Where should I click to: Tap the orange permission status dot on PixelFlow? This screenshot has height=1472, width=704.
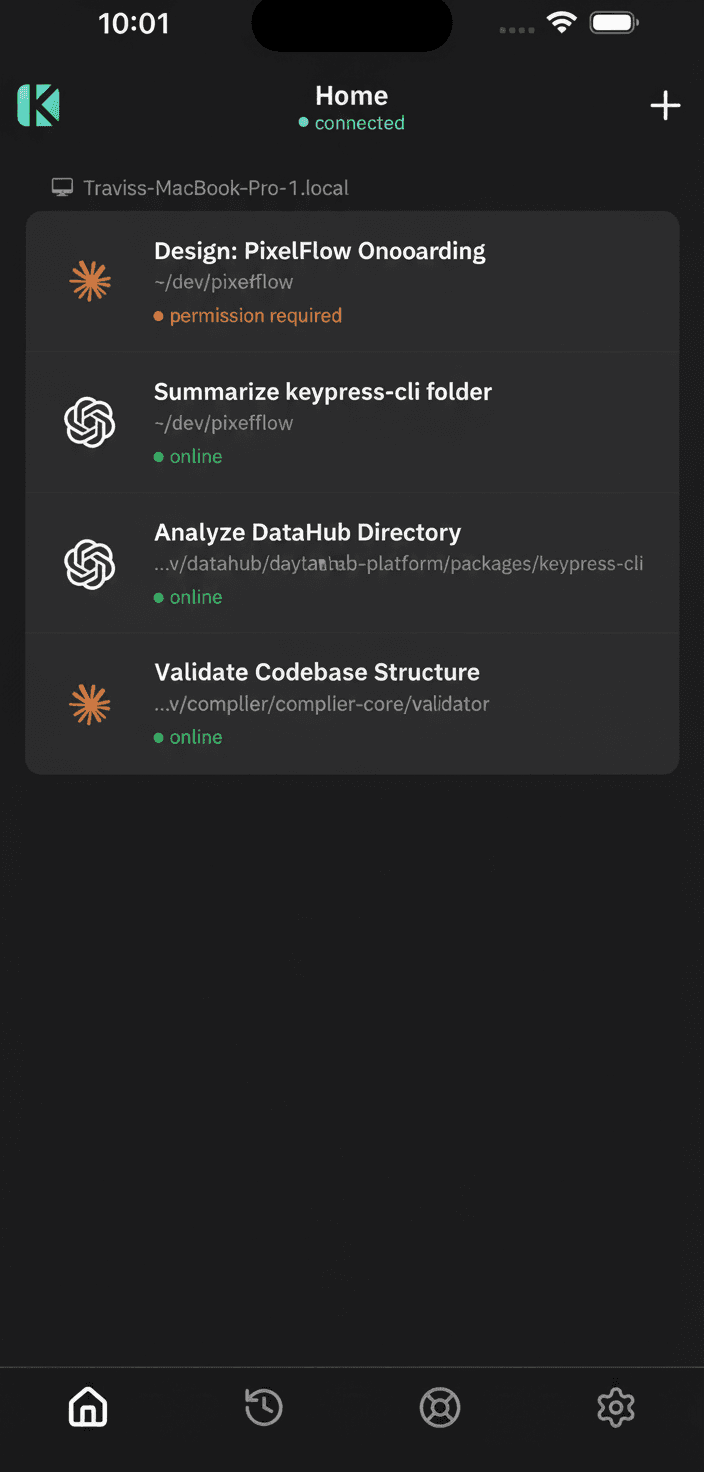point(159,315)
